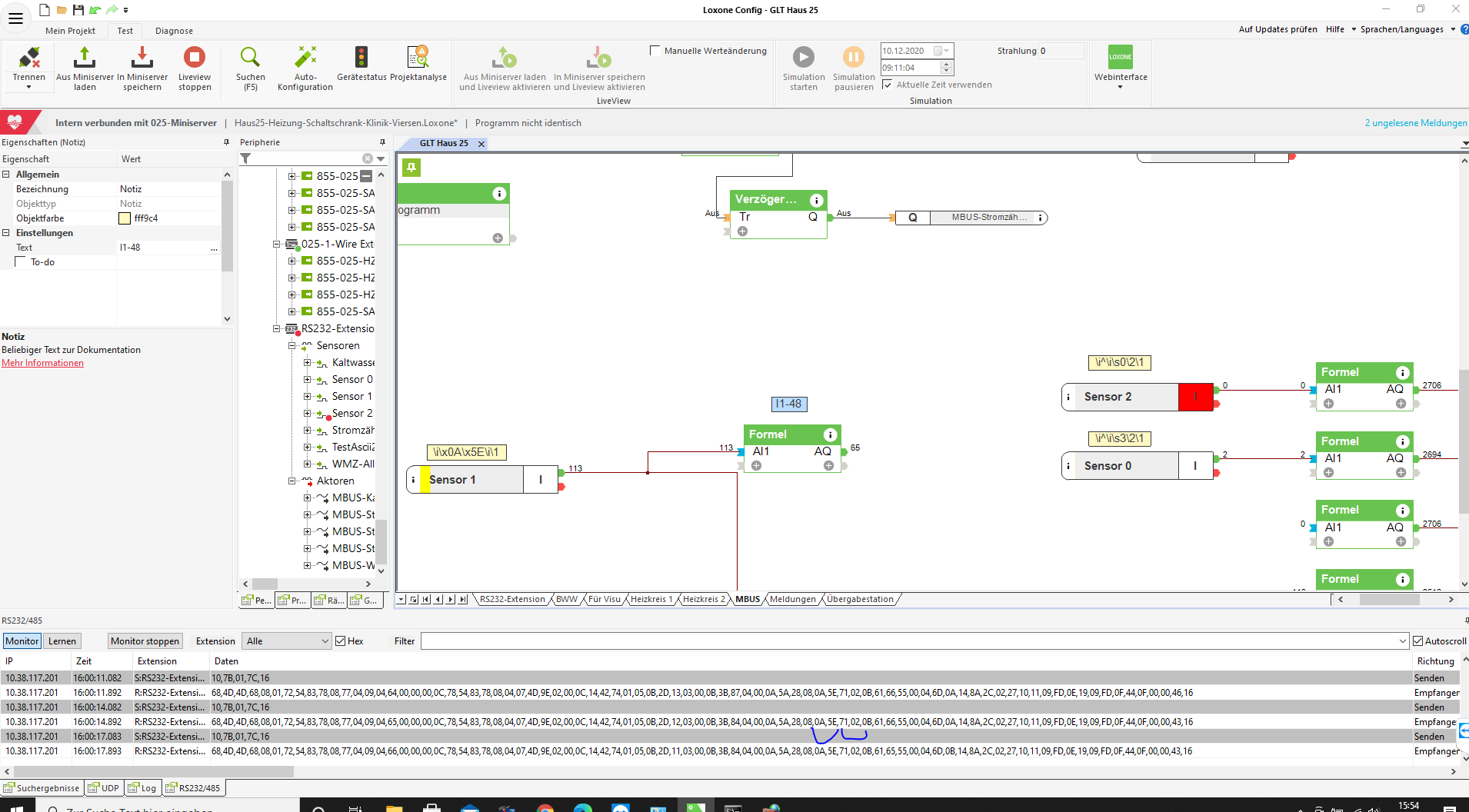This screenshot has width=1469, height=812.
Task: Click the Objektfarbe color swatch
Action: pyautogui.click(x=125, y=218)
